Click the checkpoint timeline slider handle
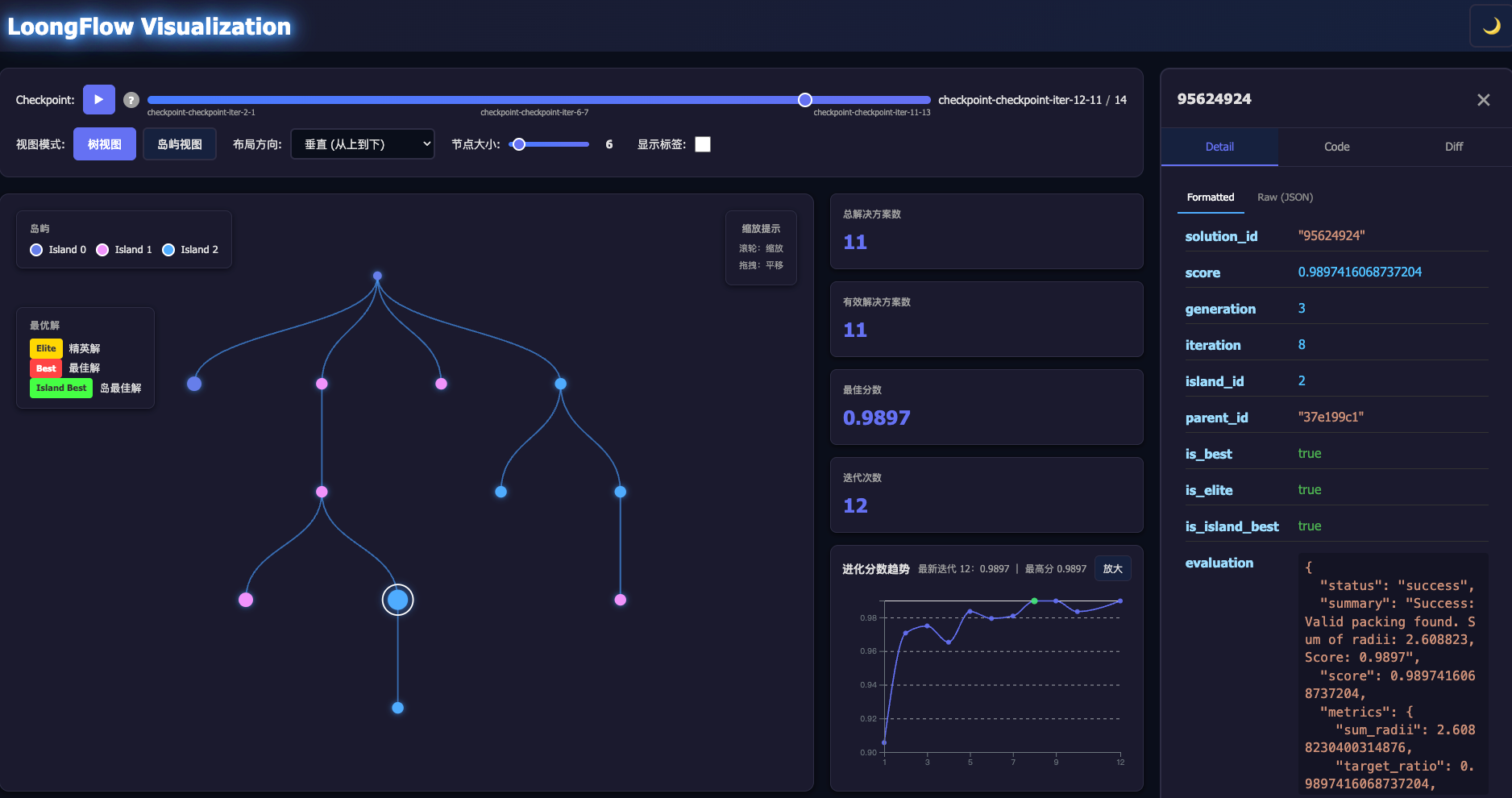This screenshot has width=1512, height=798. pos(804,99)
